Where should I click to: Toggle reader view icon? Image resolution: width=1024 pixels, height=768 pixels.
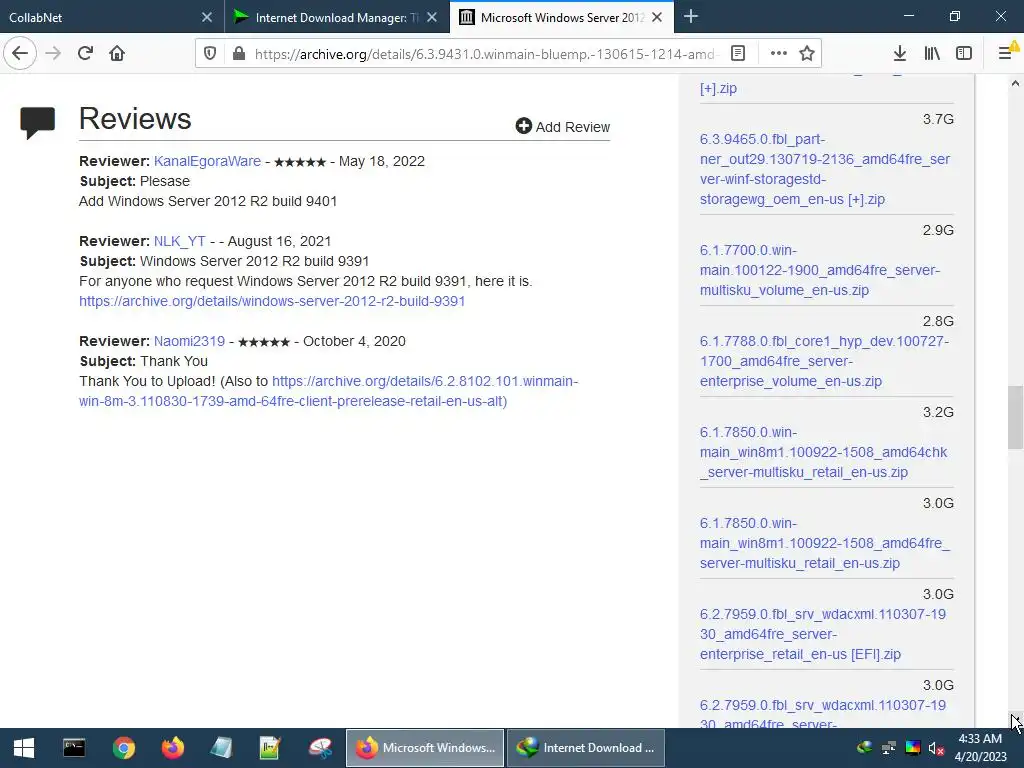point(738,54)
